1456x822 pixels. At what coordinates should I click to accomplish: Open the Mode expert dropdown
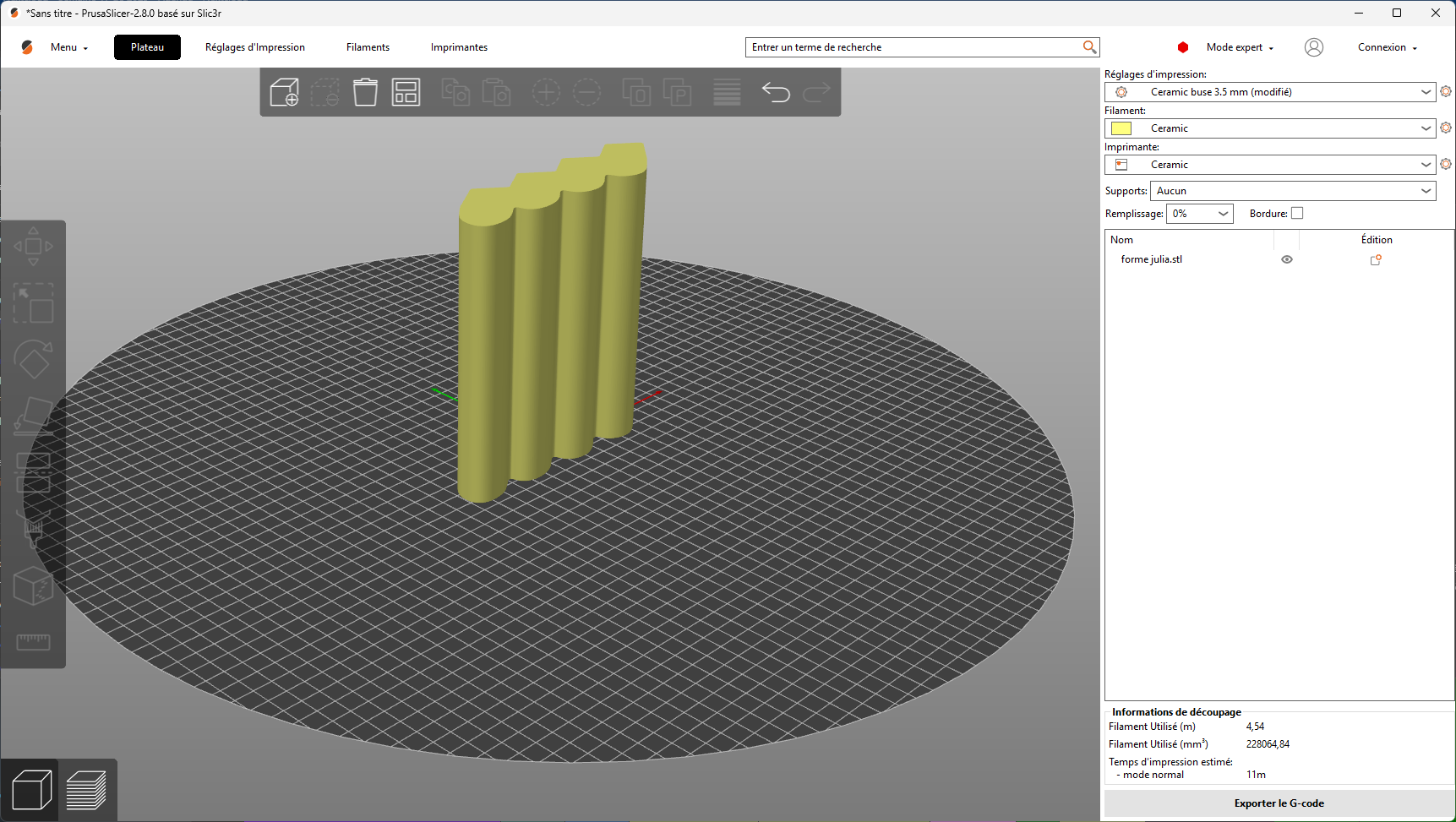pyautogui.click(x=1239, y=47)
